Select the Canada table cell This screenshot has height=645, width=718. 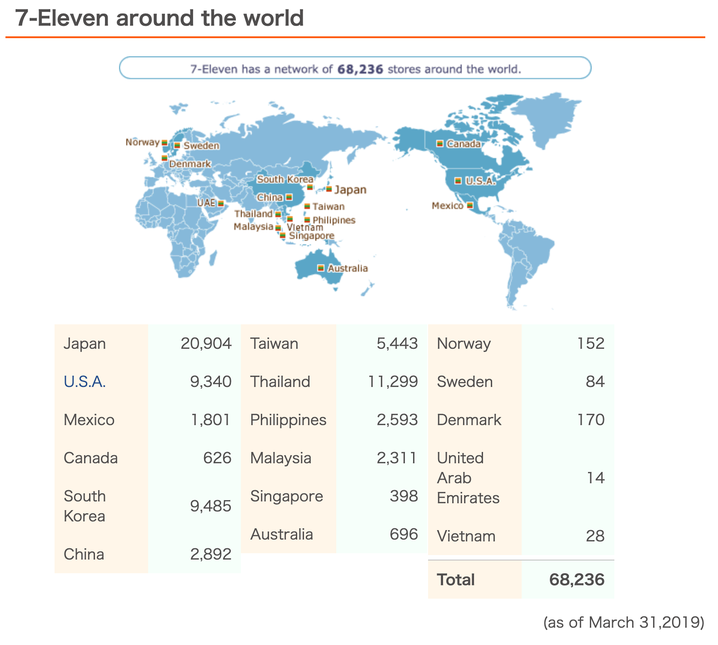(x=101, y=458)
